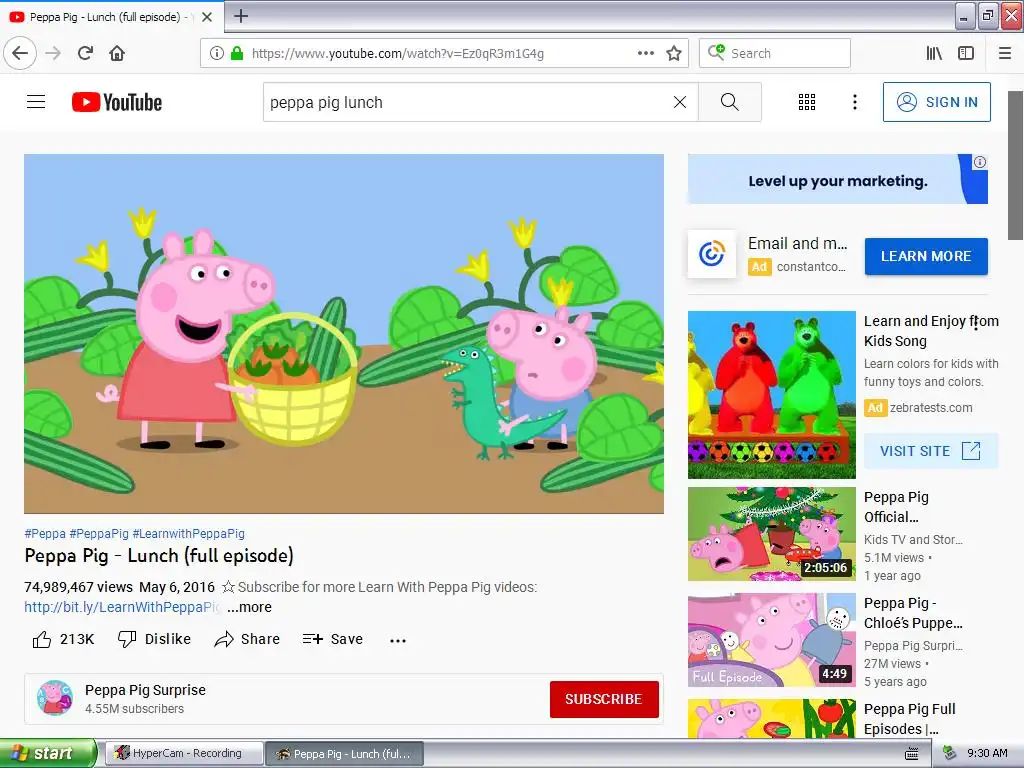This screenshot has width=1024, height=768.
Task: Select the Peppa Pig Lunch browser tab
Action: tap(111, 17)
